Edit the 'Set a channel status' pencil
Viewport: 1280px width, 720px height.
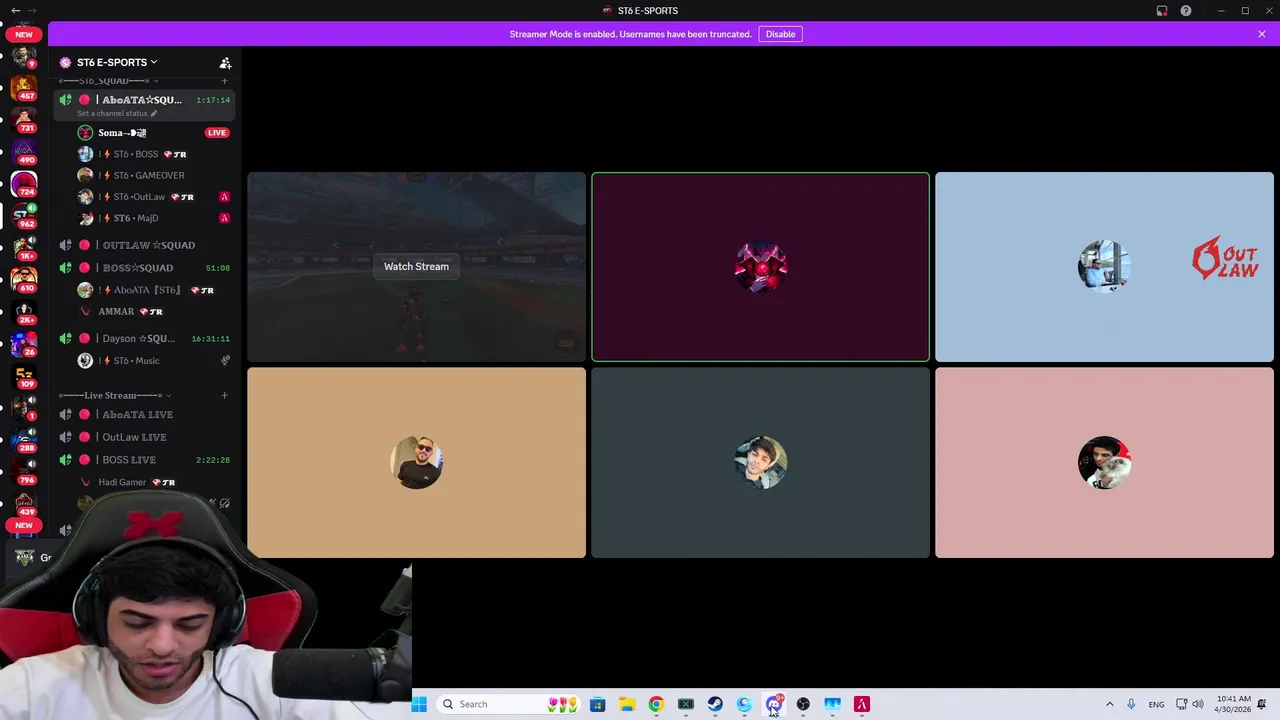(153, 113)
